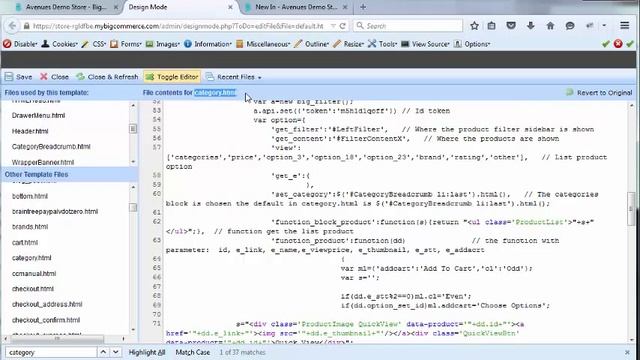Open the CSS developer toolbar menu

tap(94, 44)
